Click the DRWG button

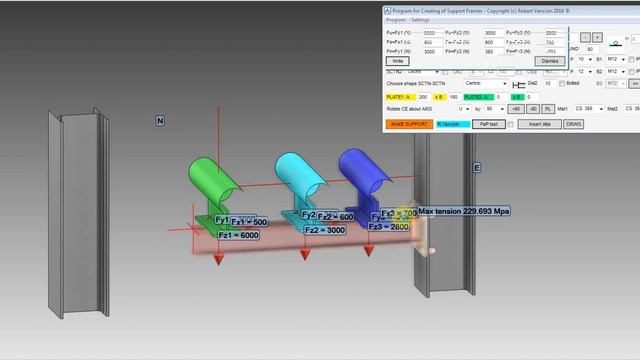(x=573, y=124)
